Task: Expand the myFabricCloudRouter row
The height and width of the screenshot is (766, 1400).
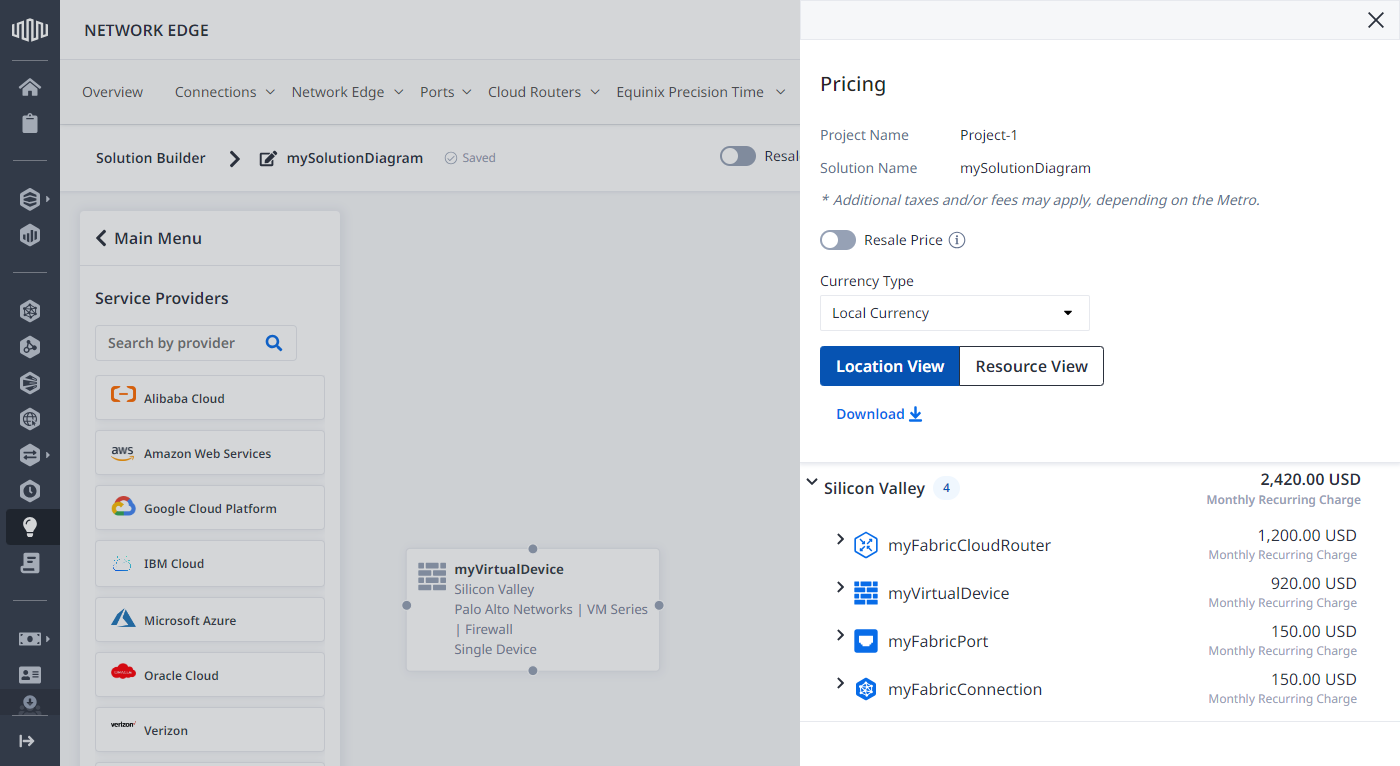Action: (840, 540)
